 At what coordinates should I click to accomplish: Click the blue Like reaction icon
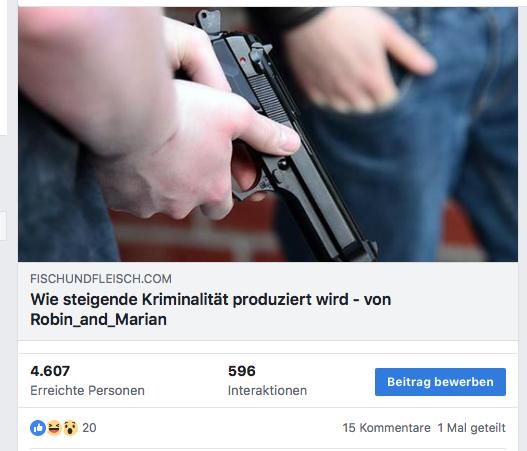pos(38,428)
